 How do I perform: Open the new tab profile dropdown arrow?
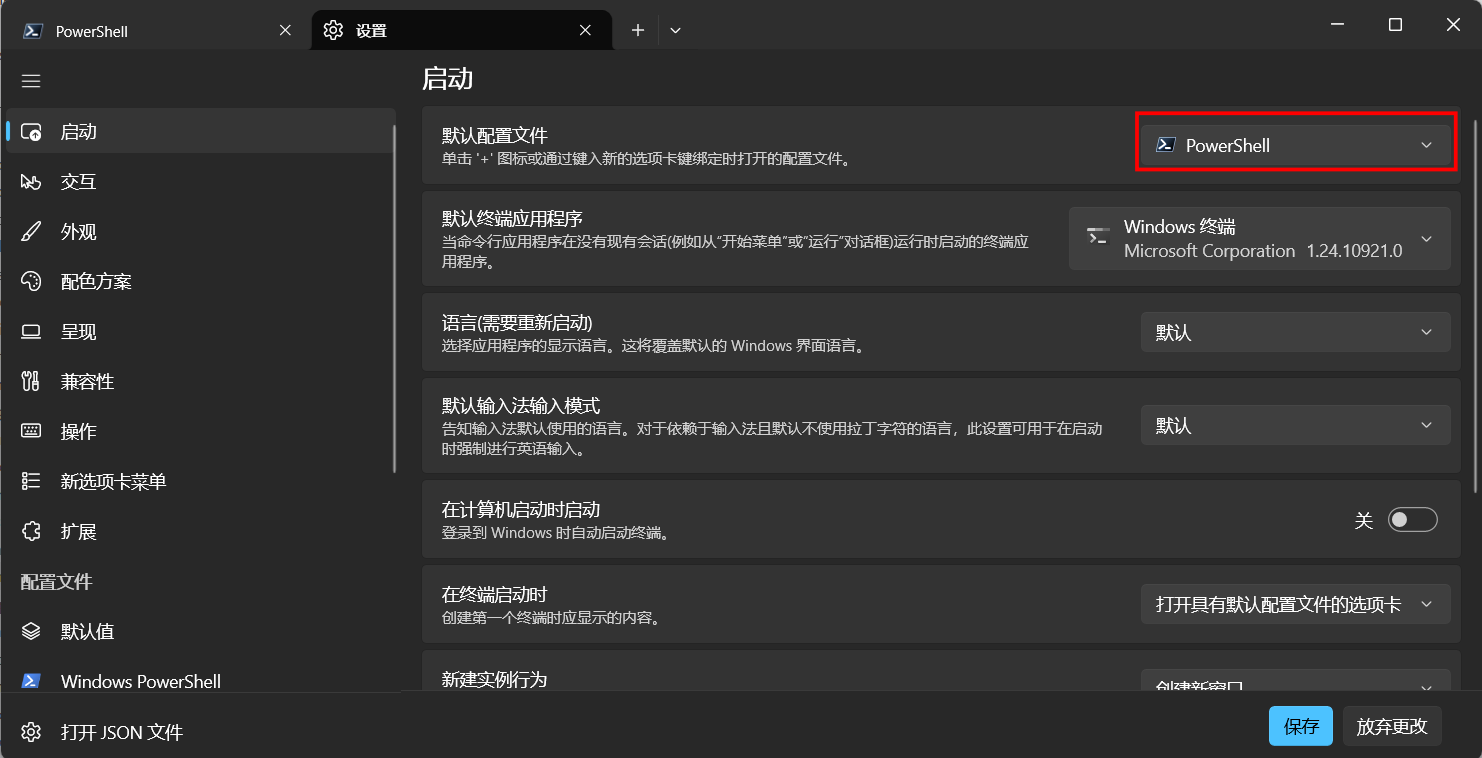click(675, 31)
